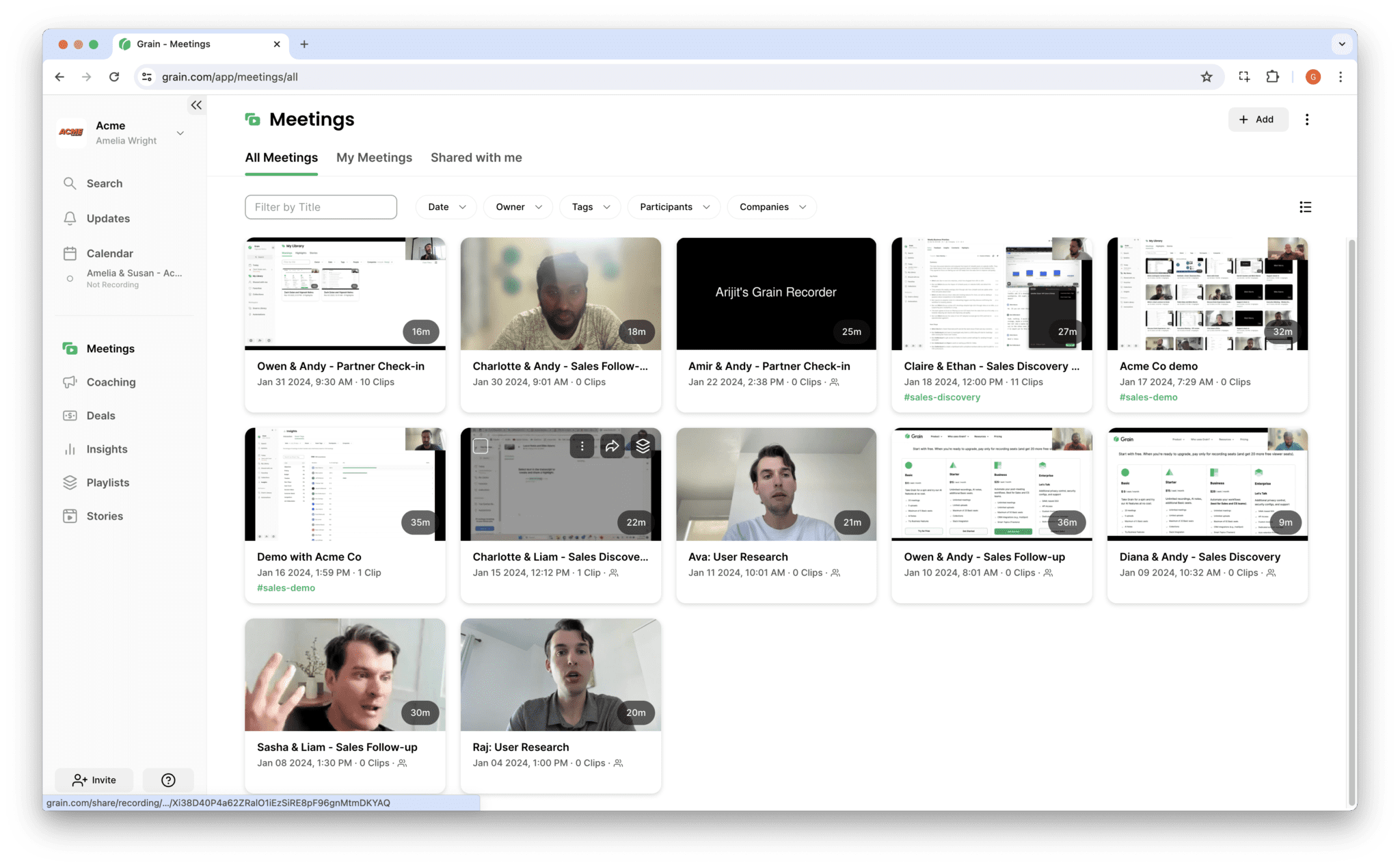Click the #sales-discovery tag link
This screenshot has width=1400, height=867.
point(941,397)
